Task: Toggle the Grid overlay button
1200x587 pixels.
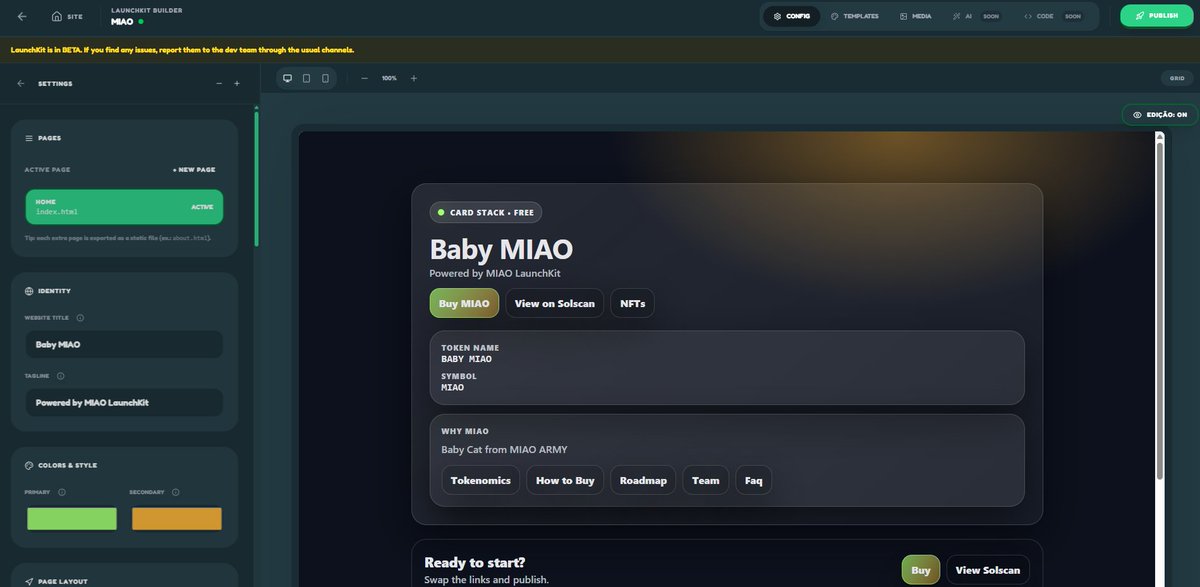Action: [1177, 78]
